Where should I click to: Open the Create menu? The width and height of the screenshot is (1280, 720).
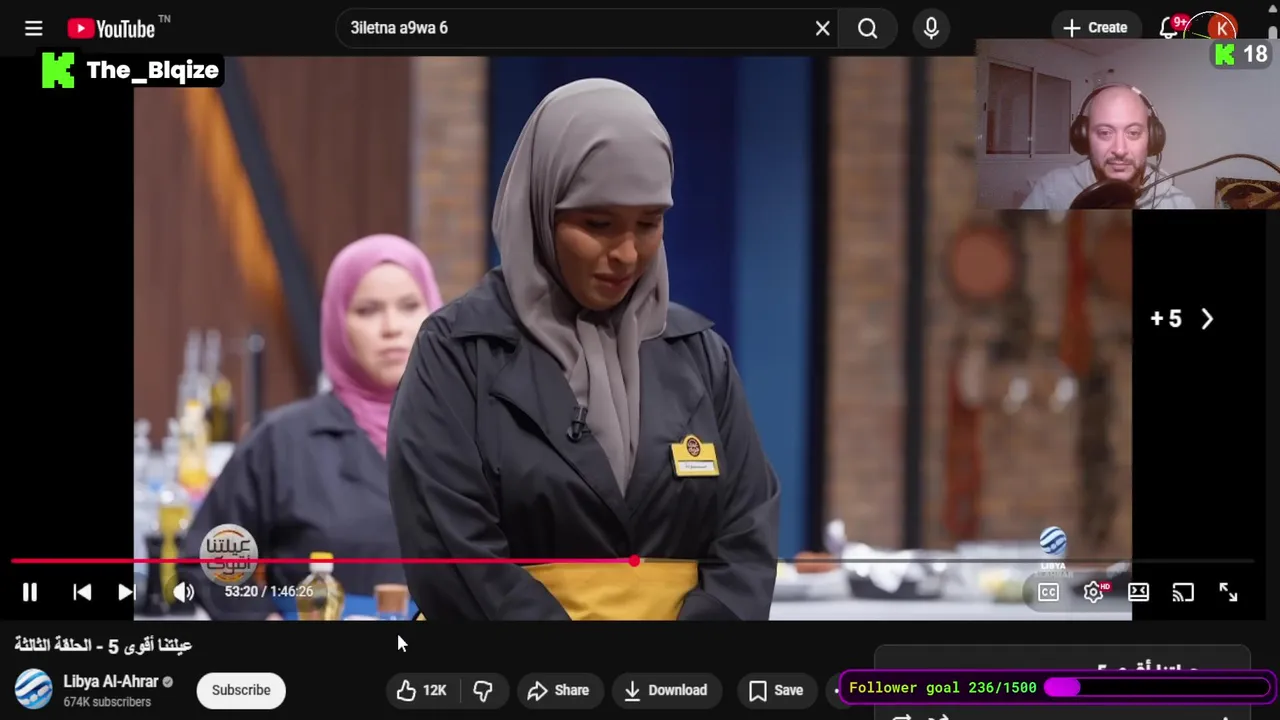tap(1095, 28)
